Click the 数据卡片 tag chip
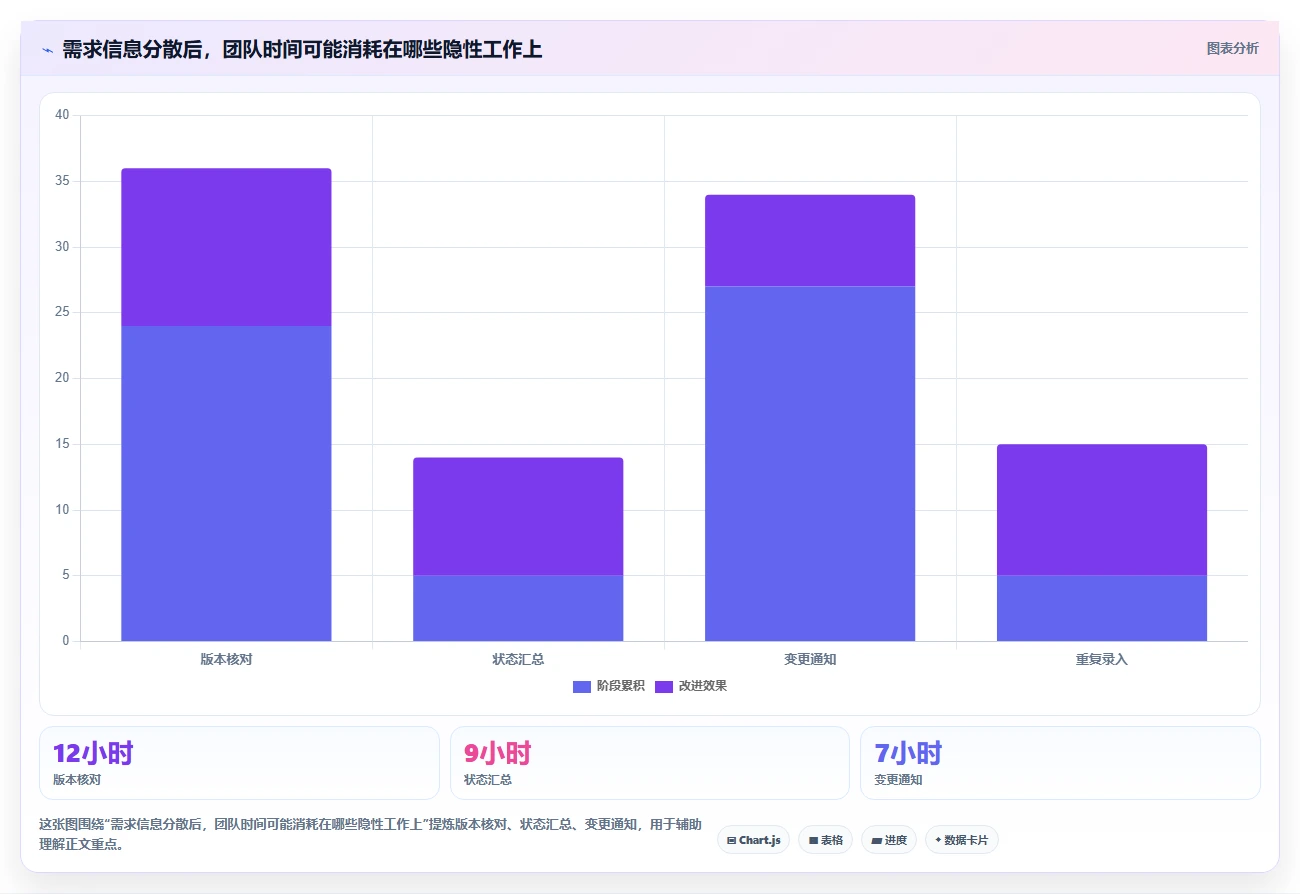The image size is (1300, 894). 961,840
